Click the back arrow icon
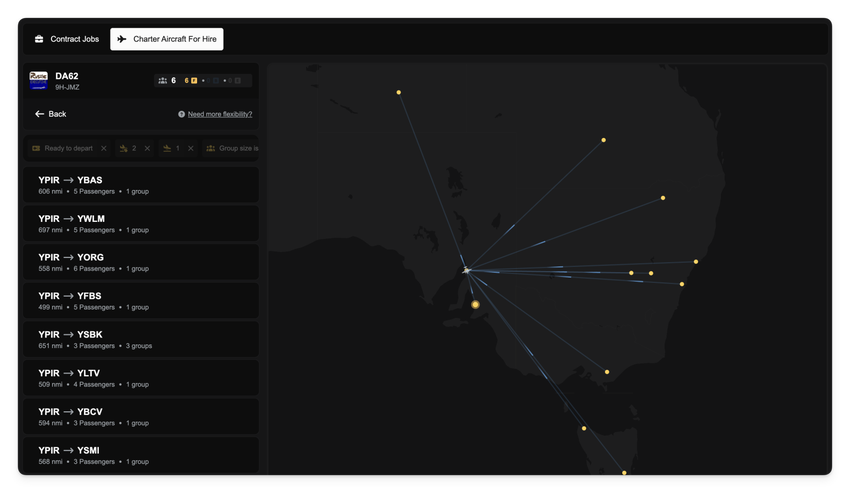This screenshot has width=850, height=493. [x=40, y=114]
